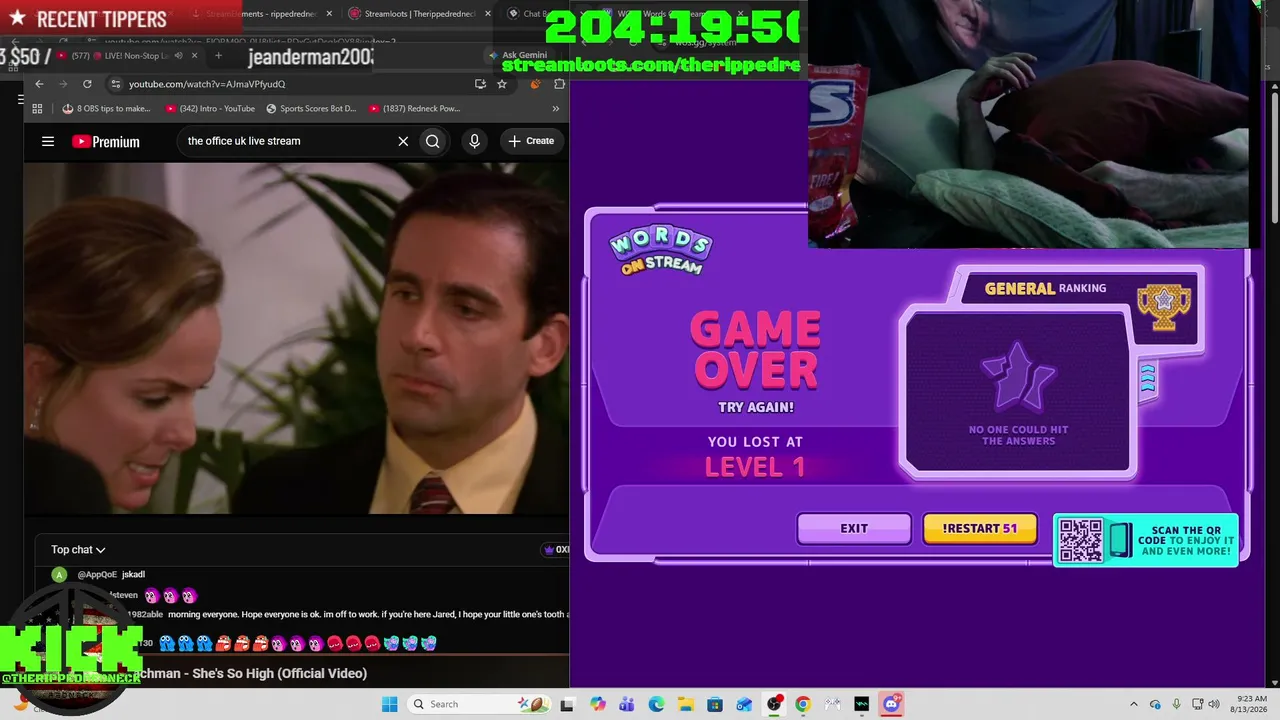Launch Copilot from the taskbar
This screenshot has width=1280, height=720.
[x=598, y=704]
